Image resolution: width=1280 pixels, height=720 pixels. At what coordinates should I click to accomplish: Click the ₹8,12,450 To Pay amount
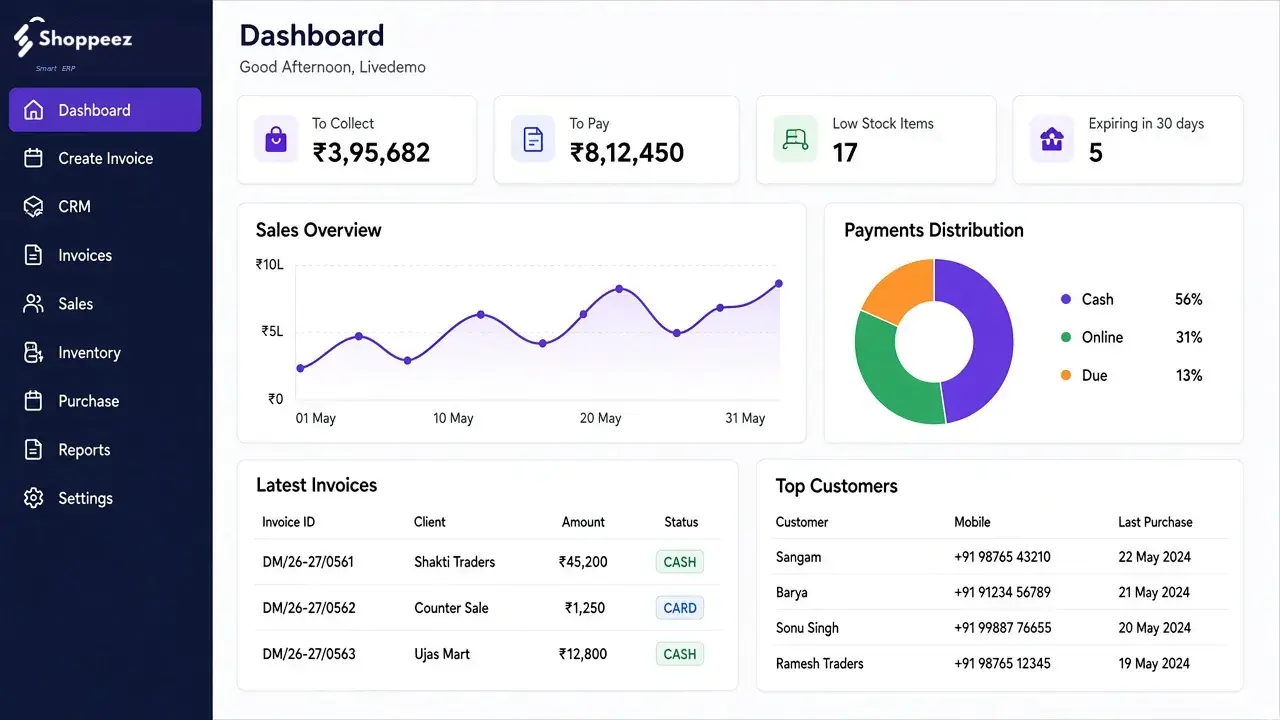(x=627, y=153)
